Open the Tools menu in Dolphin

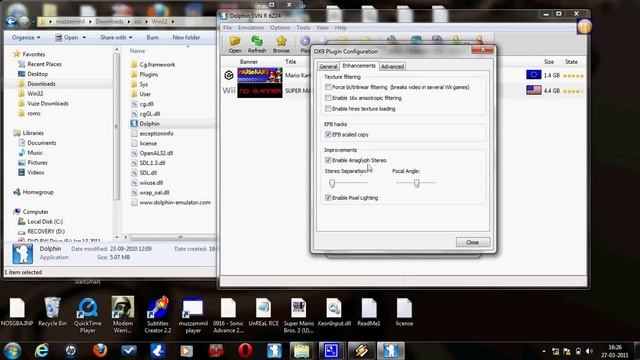coord(303,28)
